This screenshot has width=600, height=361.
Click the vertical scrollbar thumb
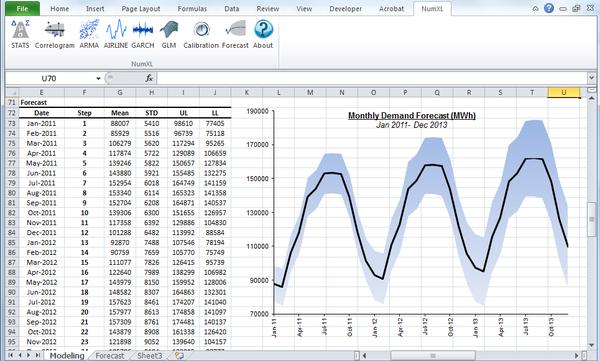pos(591,219)
